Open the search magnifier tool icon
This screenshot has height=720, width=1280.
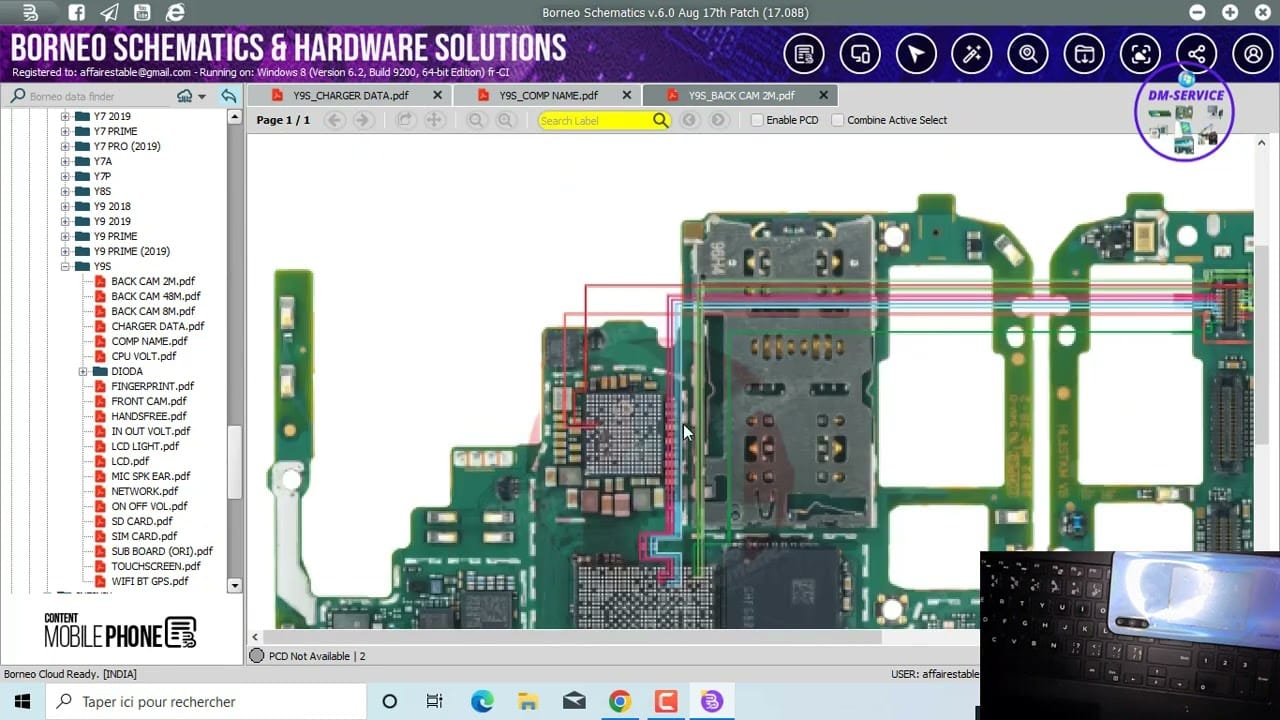coord(1028,54)
